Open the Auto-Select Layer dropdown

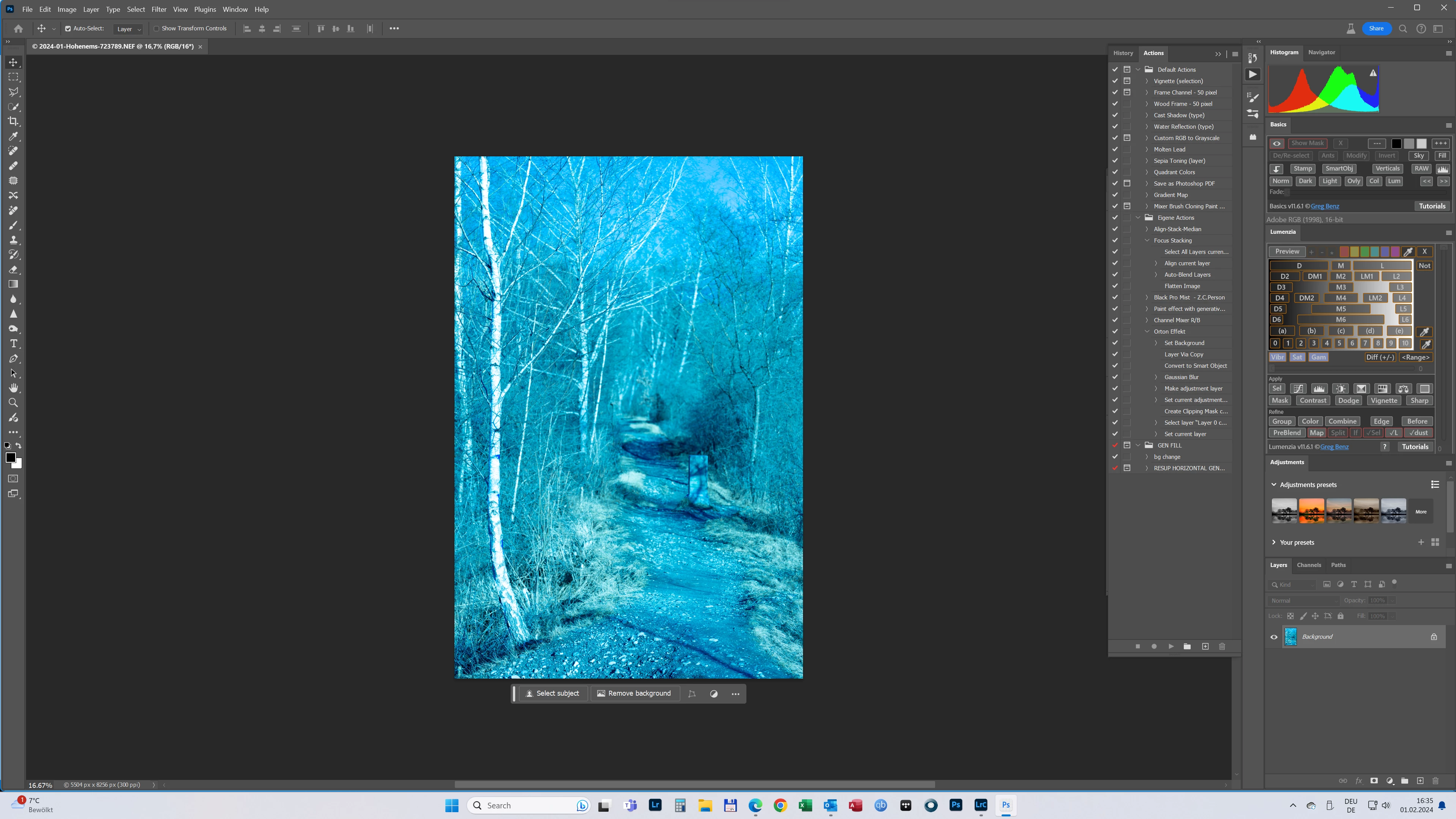click(128, 29)
